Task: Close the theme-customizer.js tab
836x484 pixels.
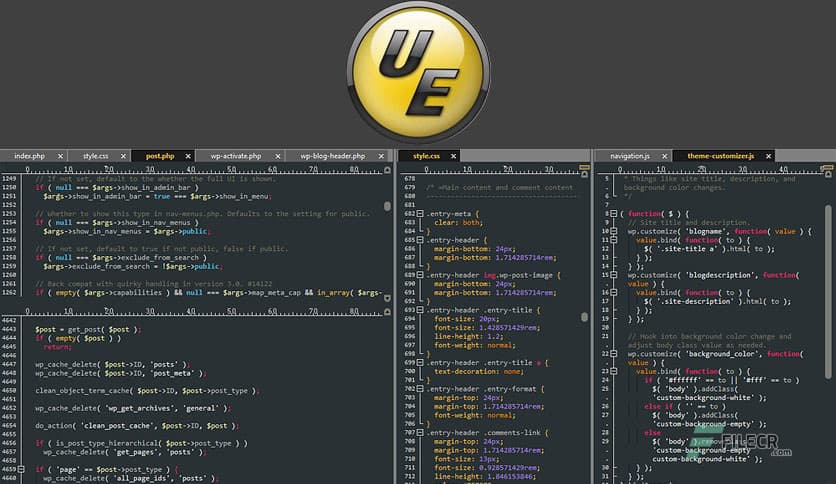Action: pyautogui.click(x=768, y=156)
